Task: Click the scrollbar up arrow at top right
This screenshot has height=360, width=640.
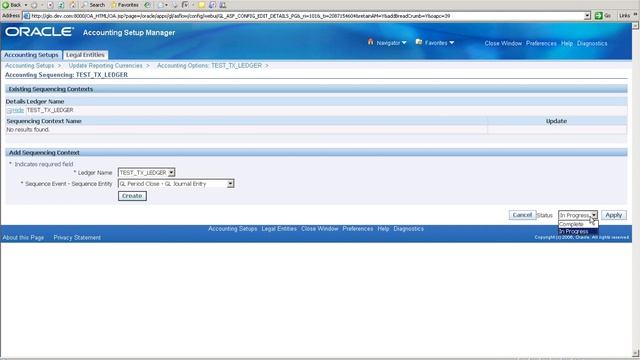Action: pyautogui.click(x=636, y=25)
